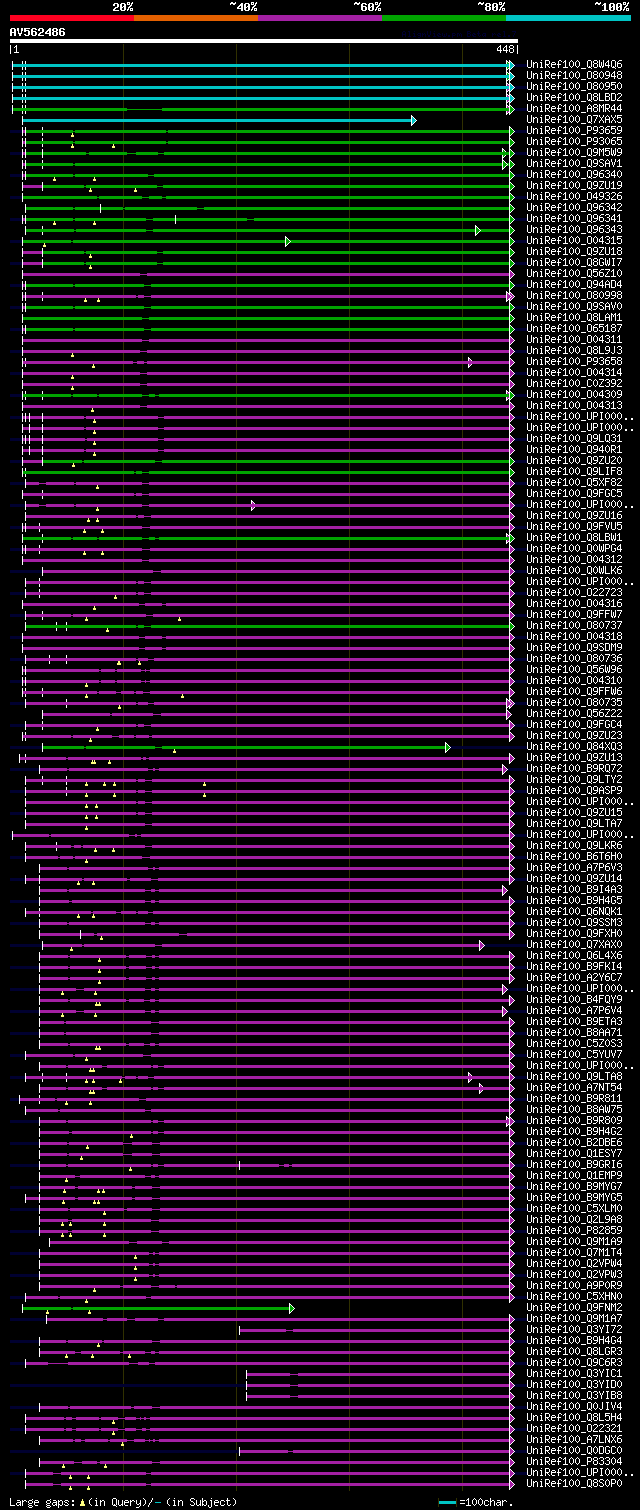This screenshot has height=1510, width=640.
Task: Open hit UniRef100_Q7XAX5
Action: pos(574,119)
